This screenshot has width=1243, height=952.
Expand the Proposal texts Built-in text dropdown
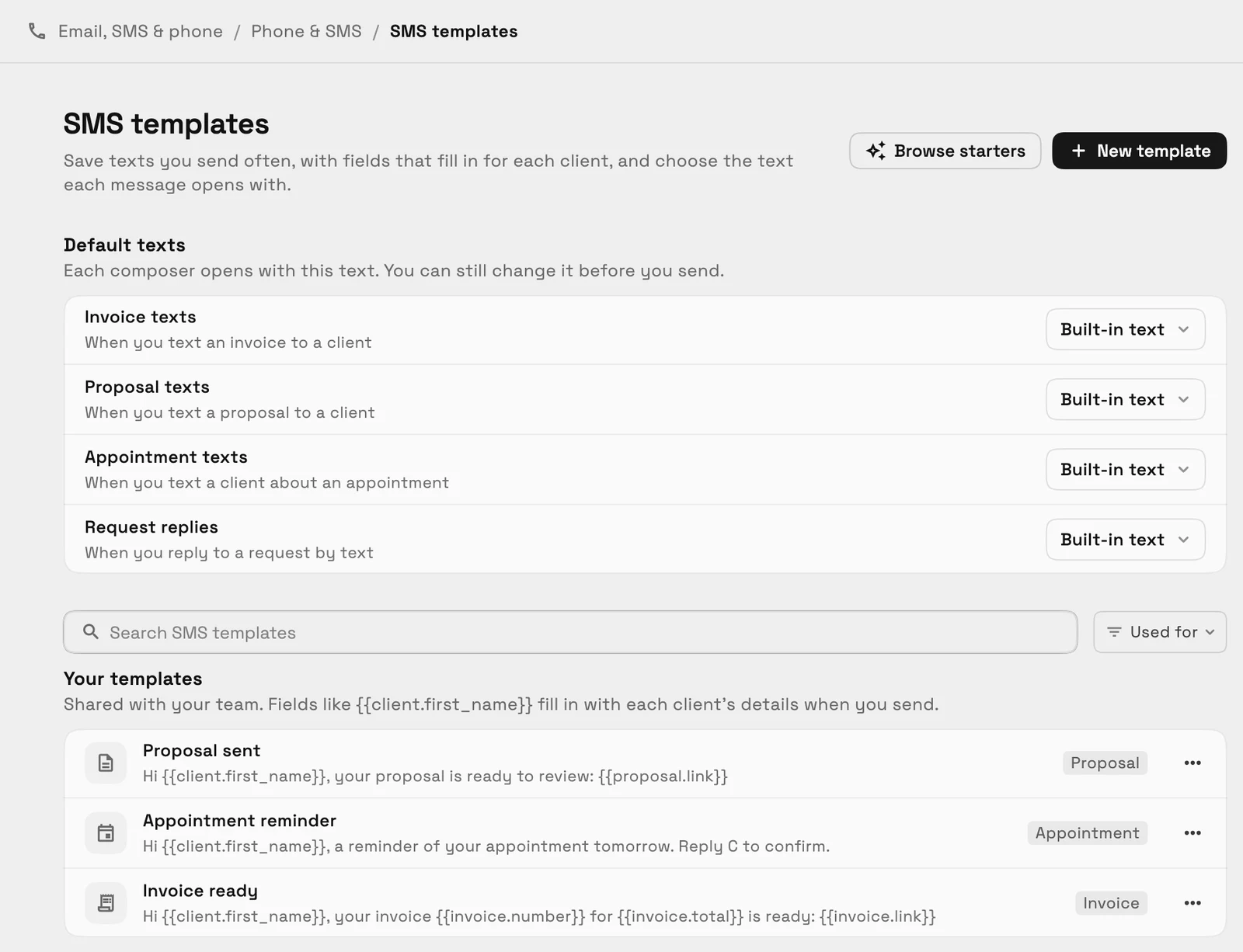(1125, 399)
